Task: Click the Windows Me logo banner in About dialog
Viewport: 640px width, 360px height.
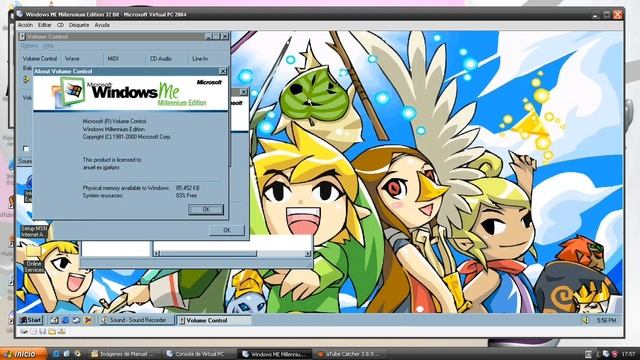Action: (131, 93)
